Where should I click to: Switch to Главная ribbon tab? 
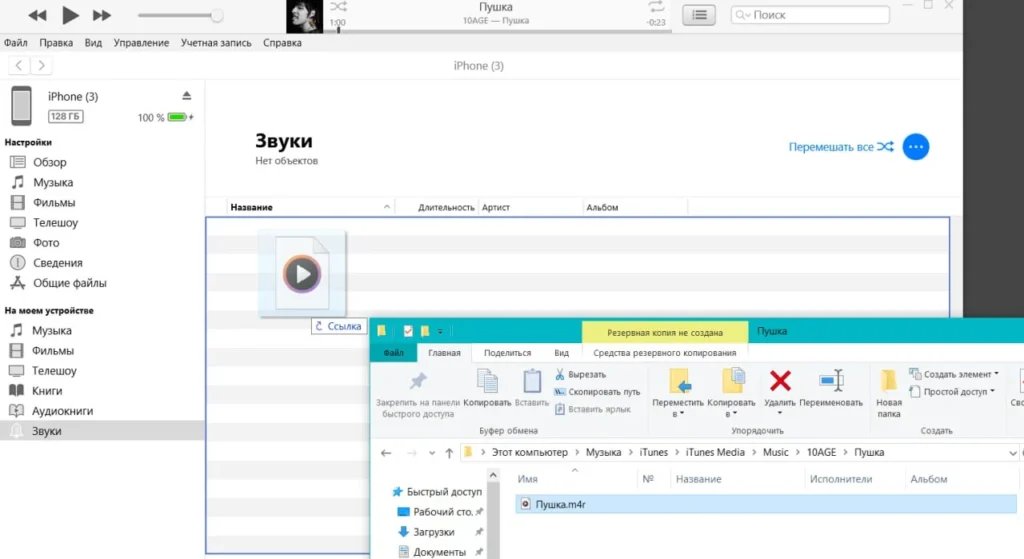[444, 353]
